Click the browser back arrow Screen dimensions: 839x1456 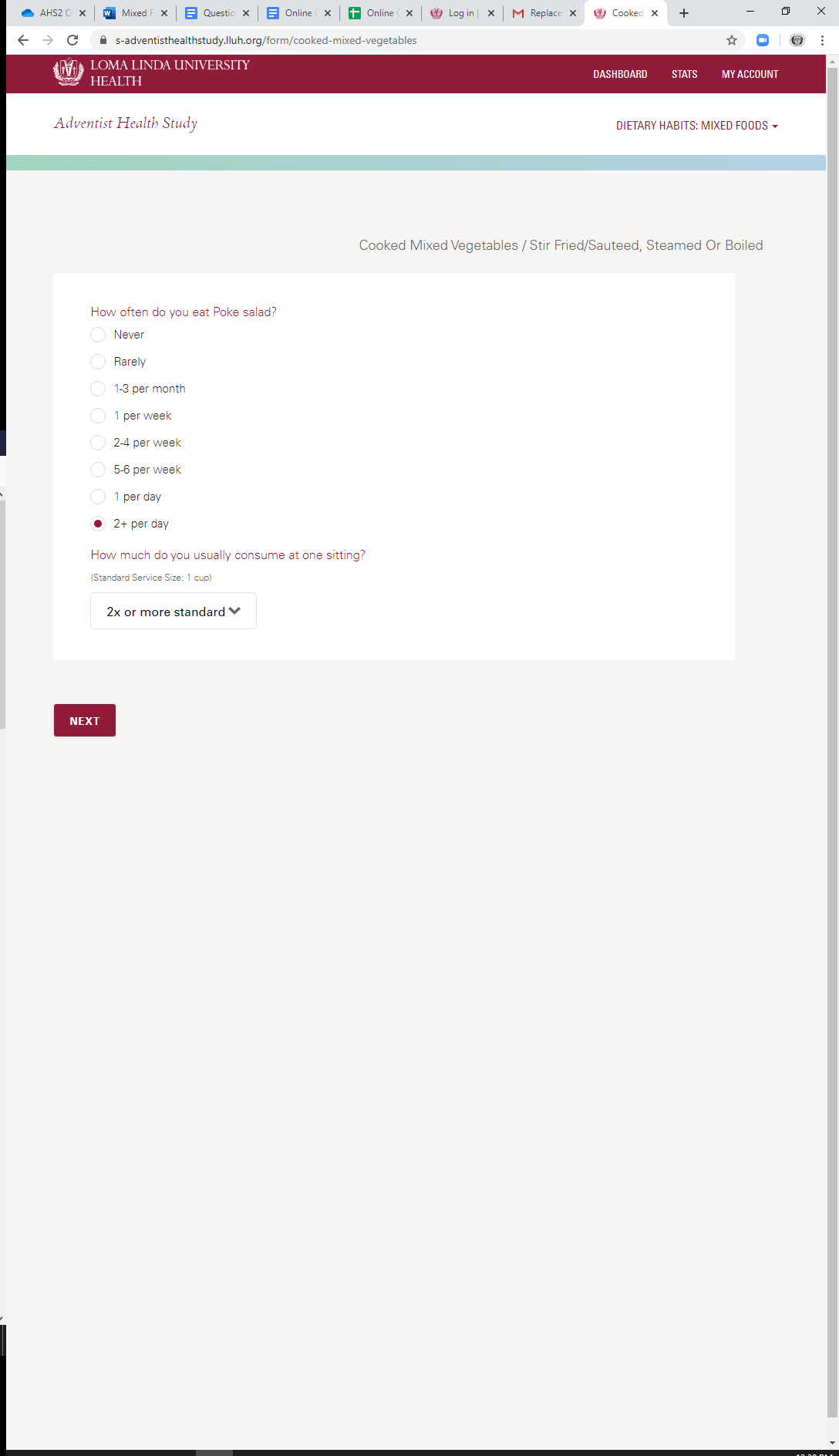[x=23, y=40]
